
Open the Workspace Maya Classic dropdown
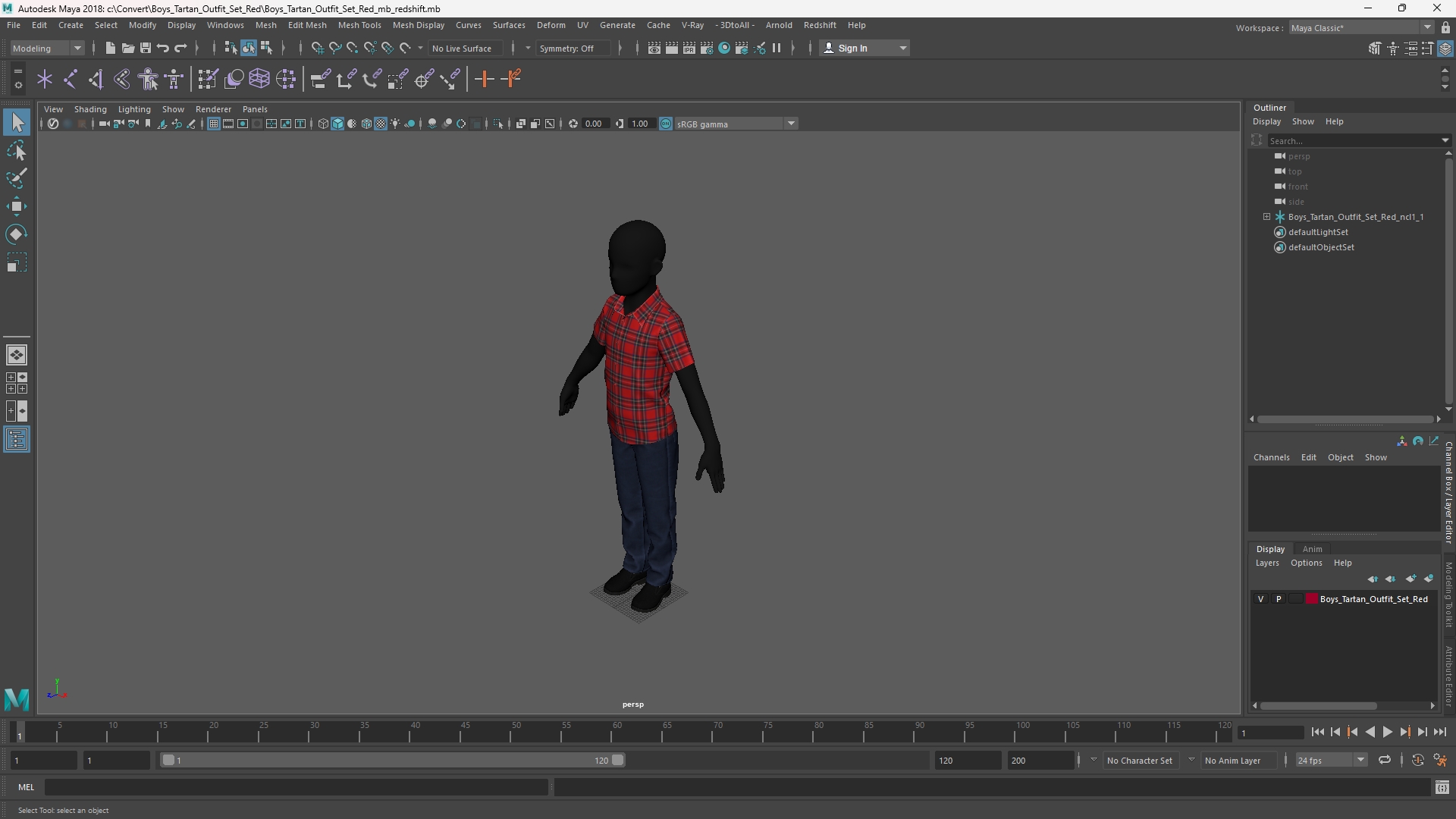[1361, 28]
